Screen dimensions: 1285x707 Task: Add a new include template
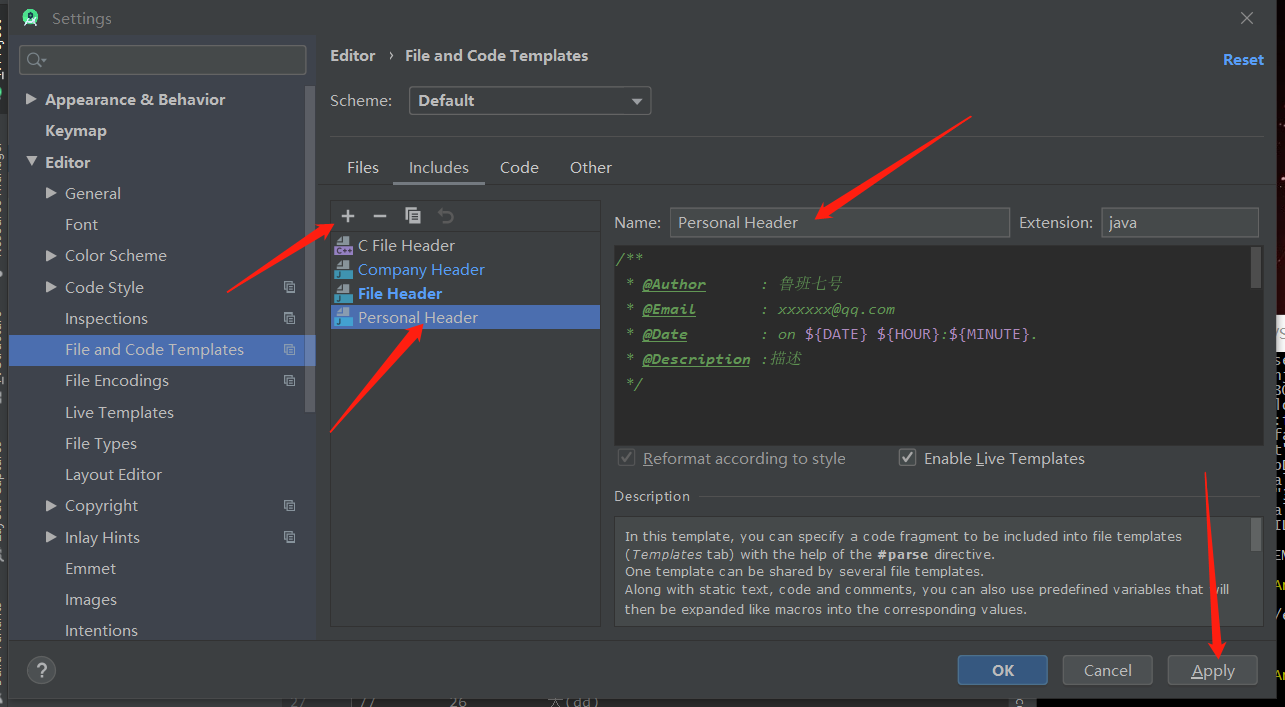pos(347,215)
